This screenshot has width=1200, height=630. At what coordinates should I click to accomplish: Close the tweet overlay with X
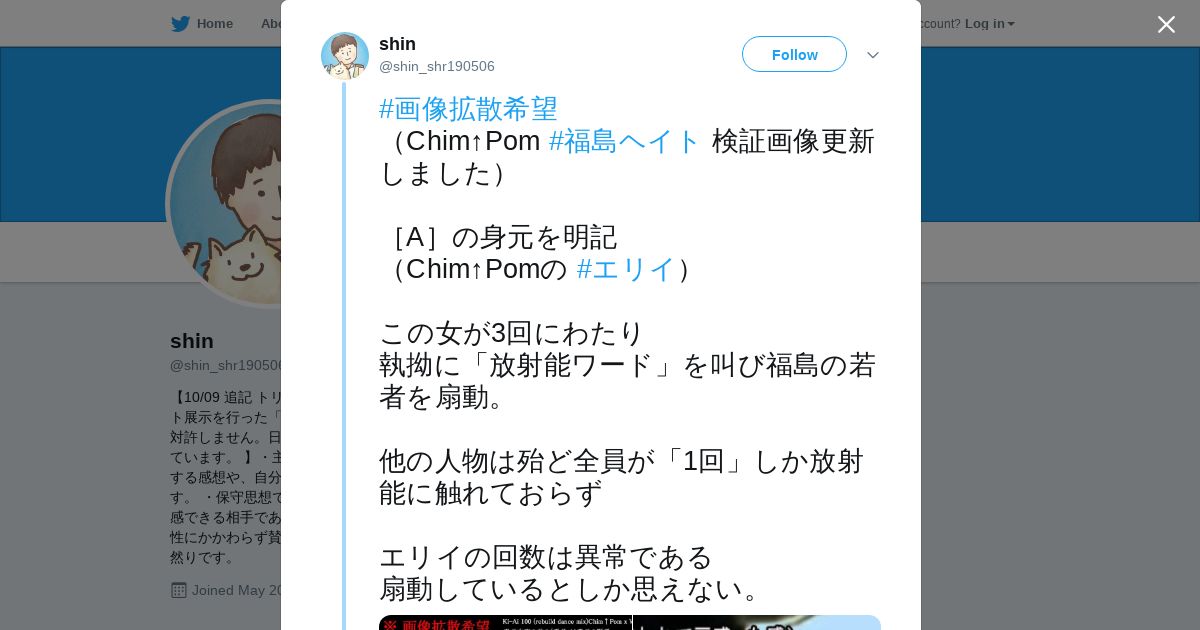(x=1166, y=24)
